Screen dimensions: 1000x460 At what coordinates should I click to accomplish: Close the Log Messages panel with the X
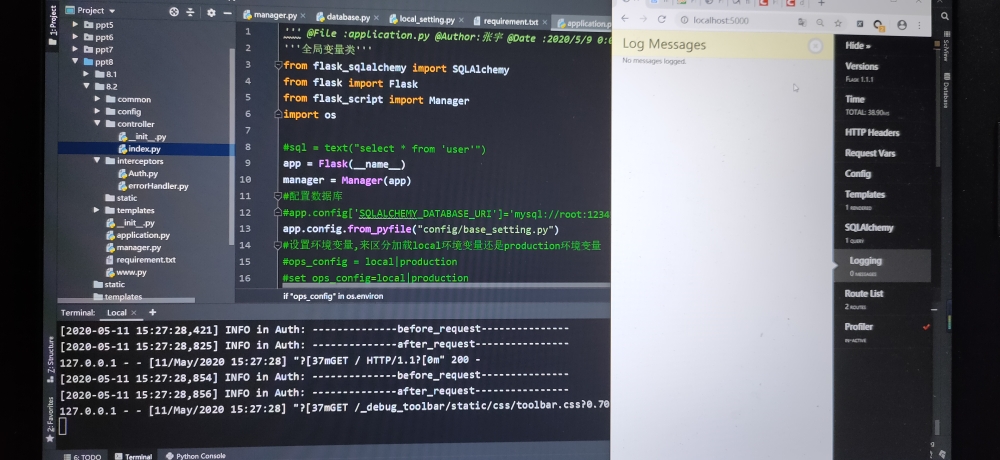coord(815,46)
